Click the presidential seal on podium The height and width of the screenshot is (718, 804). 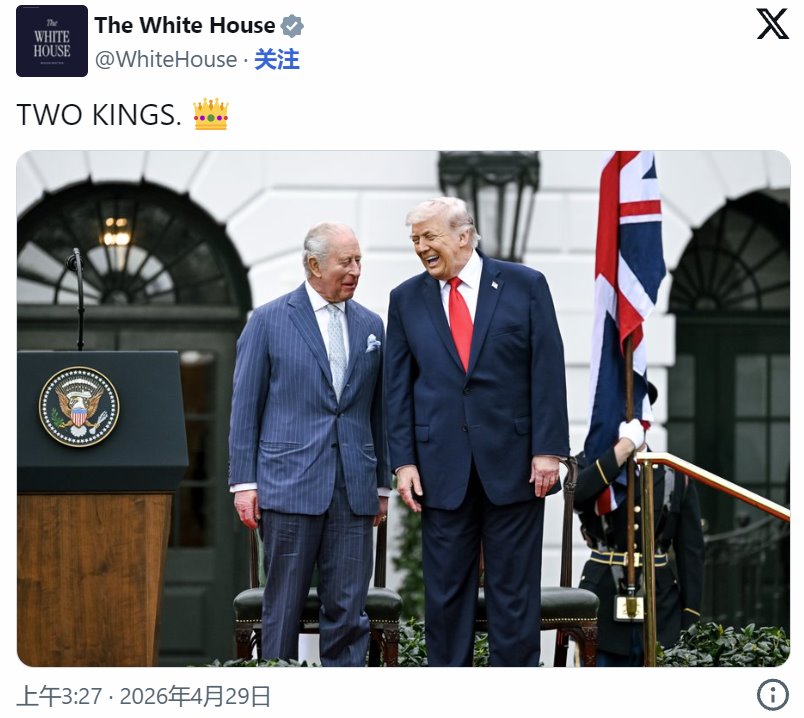point(79,406)
